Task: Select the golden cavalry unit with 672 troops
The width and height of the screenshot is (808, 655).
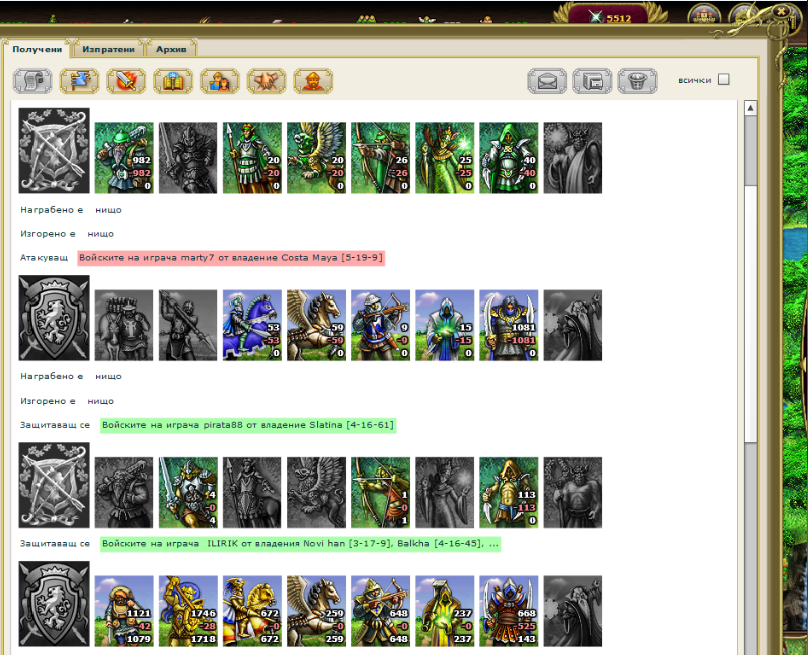Action: coord(252,611)
